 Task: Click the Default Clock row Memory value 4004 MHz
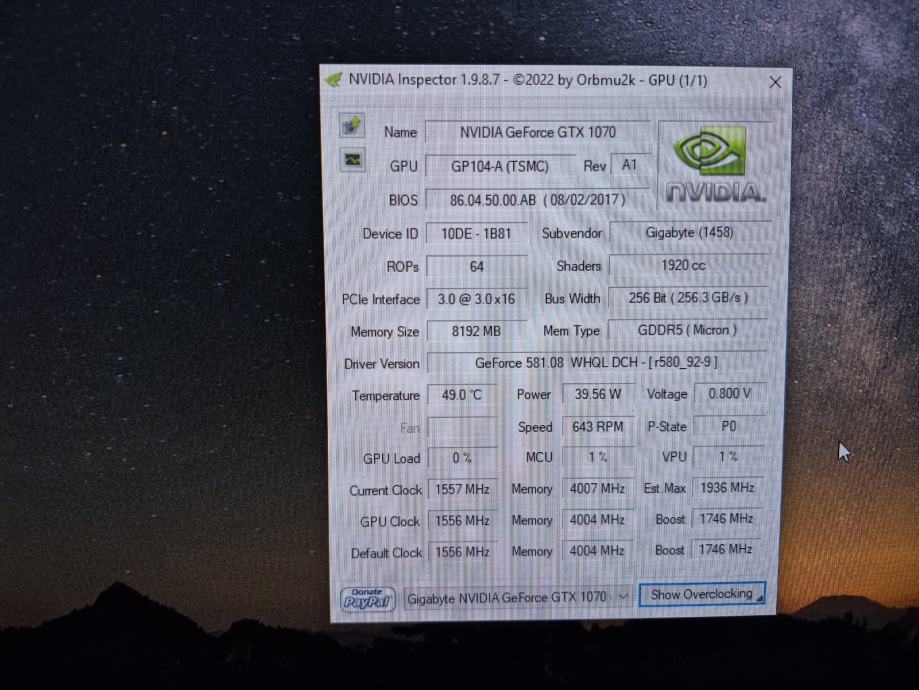[597, 550]
